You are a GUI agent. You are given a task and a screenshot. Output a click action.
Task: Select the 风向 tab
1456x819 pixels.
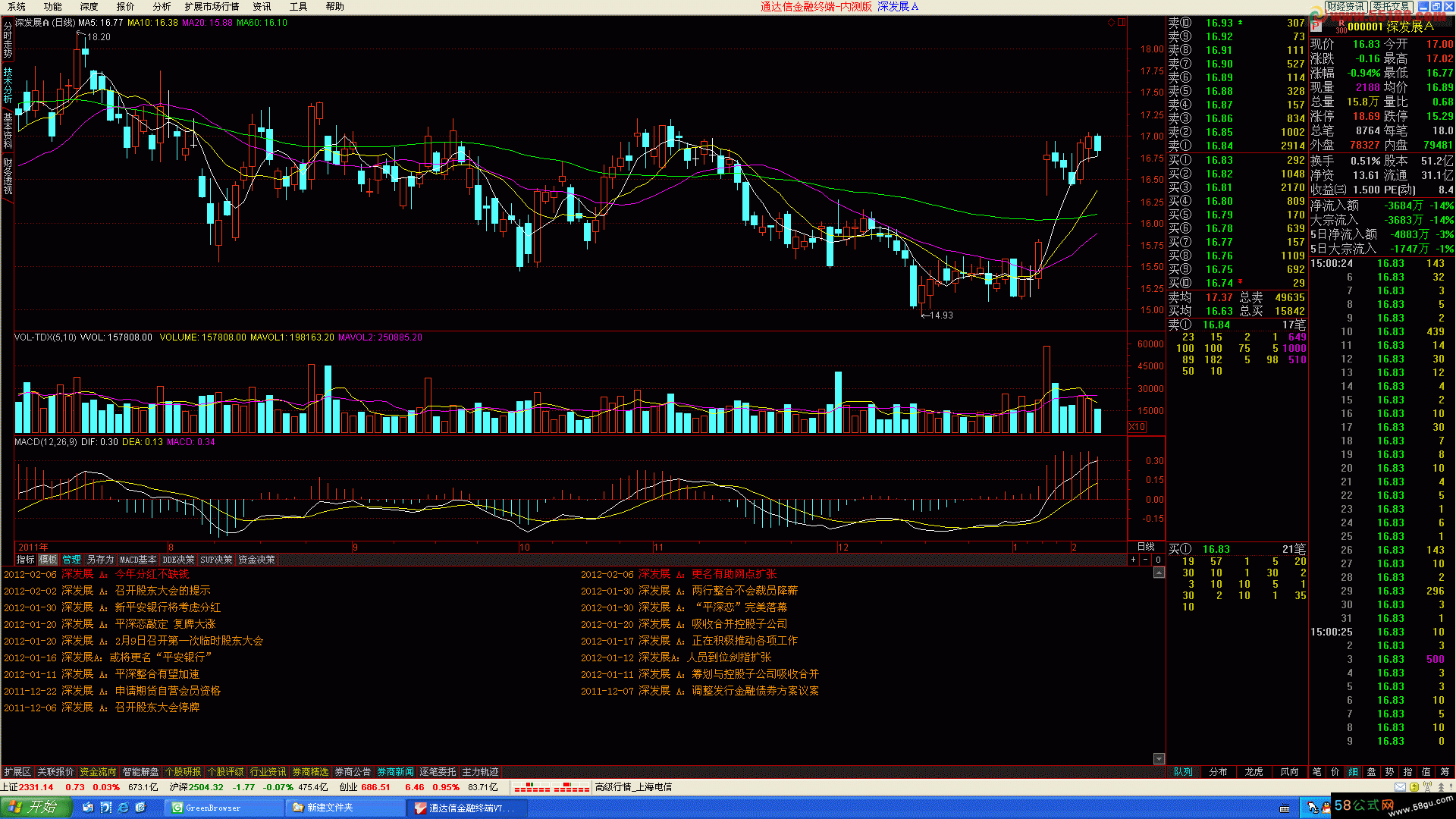click(x=1289, y=772)
